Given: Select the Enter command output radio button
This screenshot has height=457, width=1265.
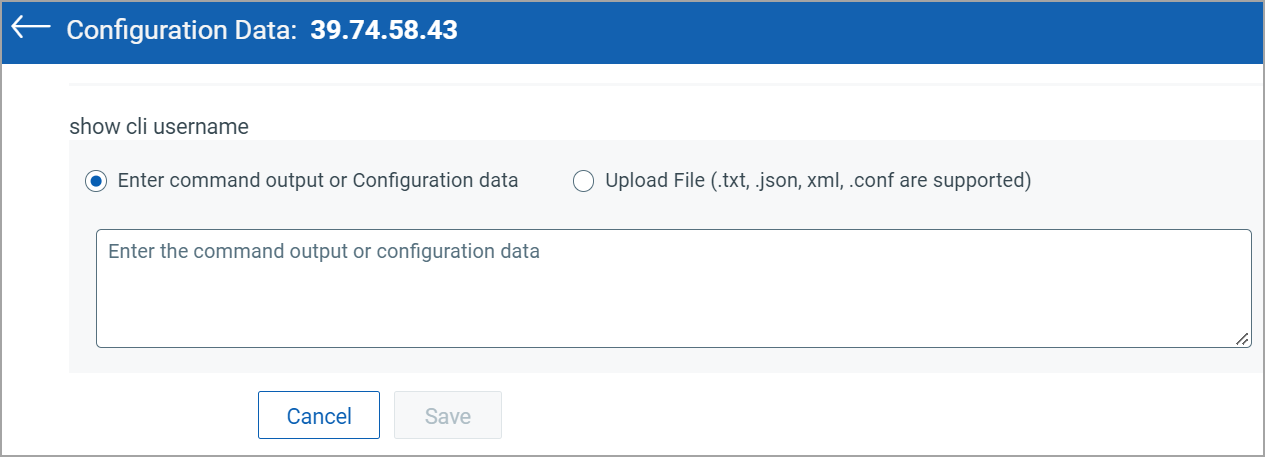Looking at the screenshot, I should pyautogui.click(x=96, y=181).
